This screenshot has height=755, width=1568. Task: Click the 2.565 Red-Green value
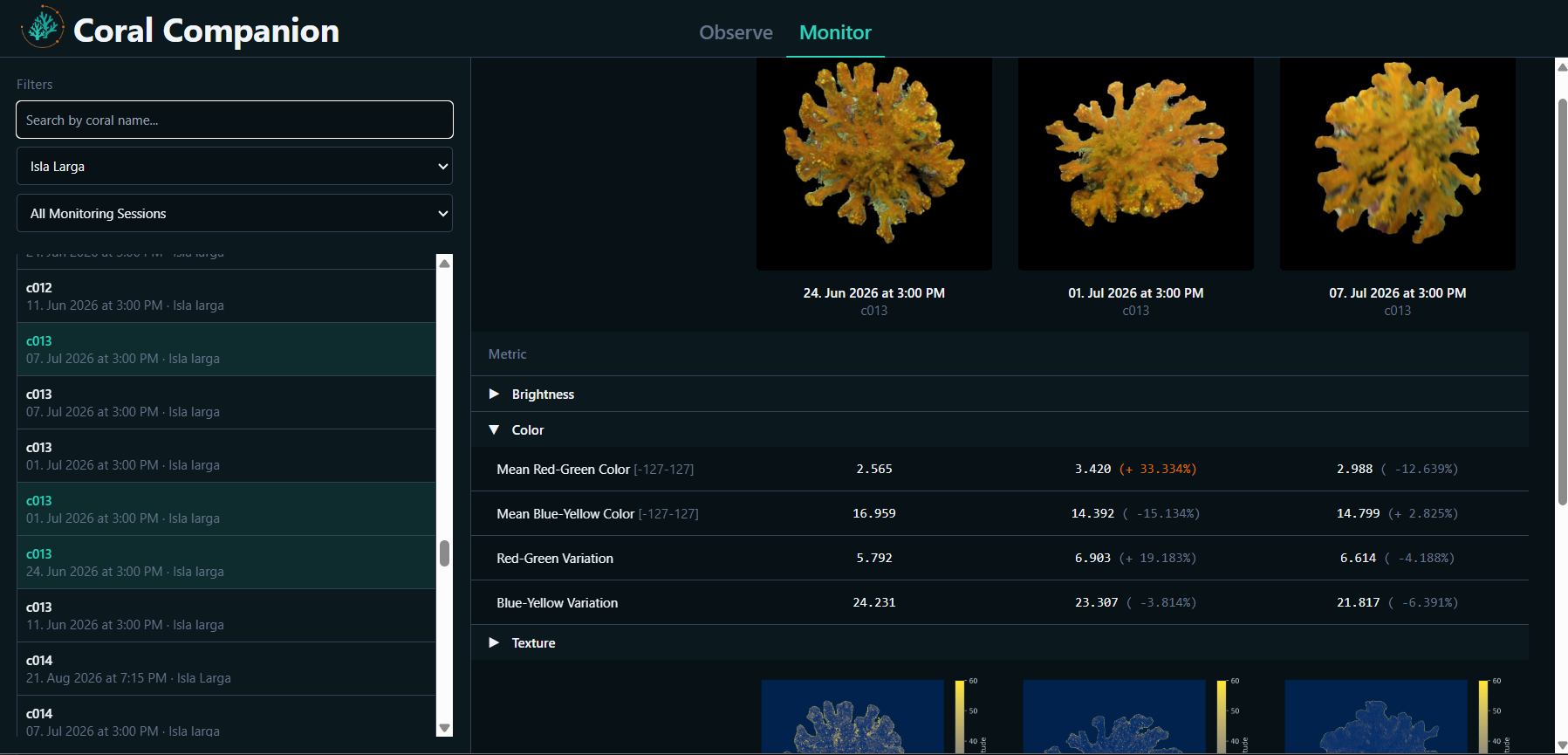point(874,470)
